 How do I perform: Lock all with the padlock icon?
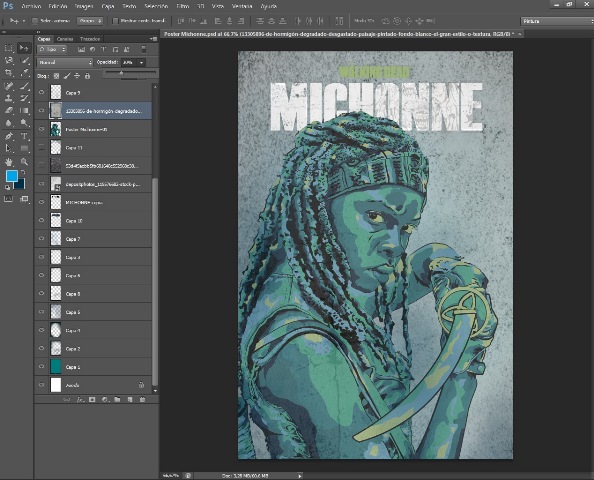tap(87, 76)
